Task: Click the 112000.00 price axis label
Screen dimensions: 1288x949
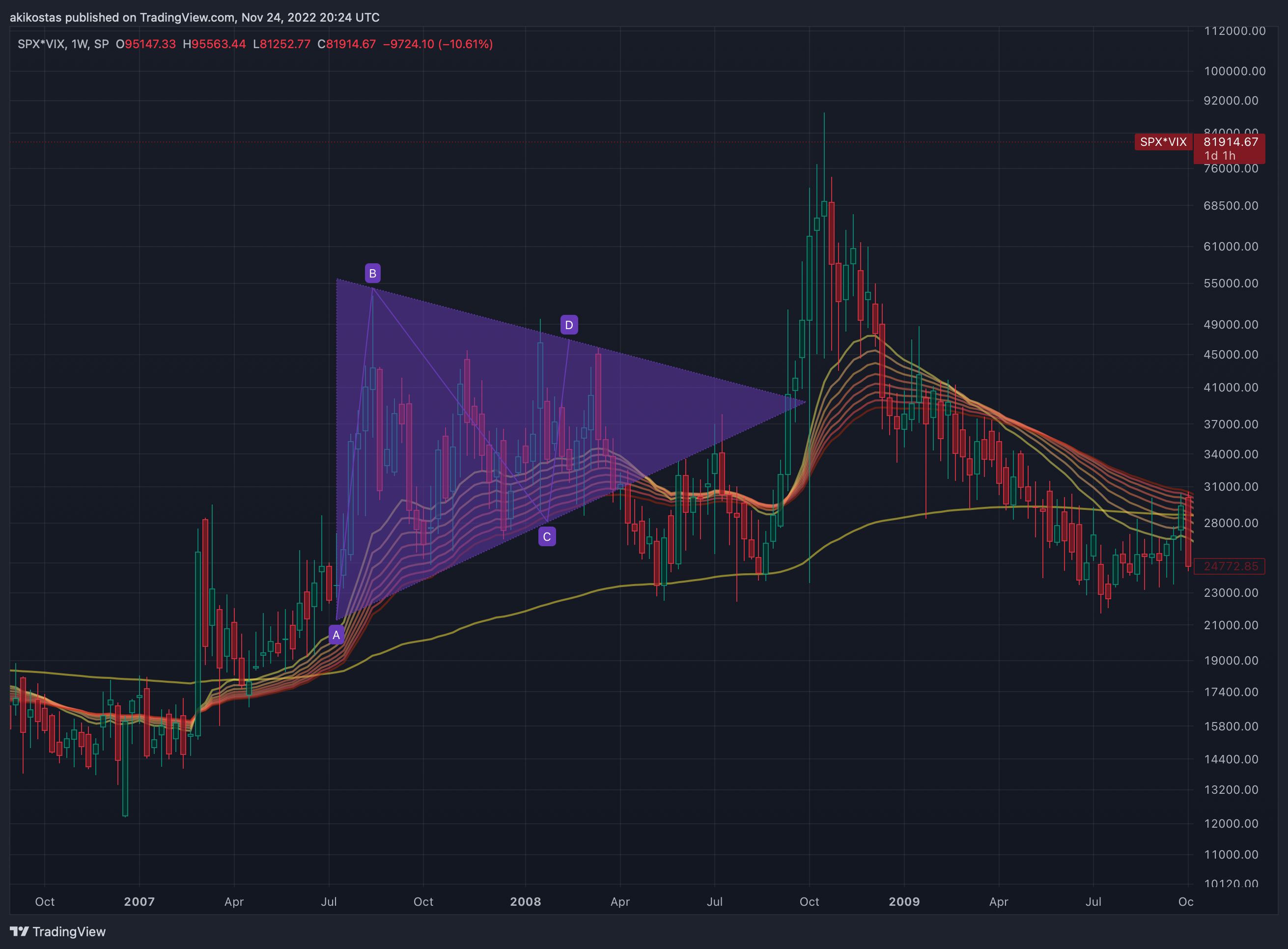Action: pos(1234,31)
